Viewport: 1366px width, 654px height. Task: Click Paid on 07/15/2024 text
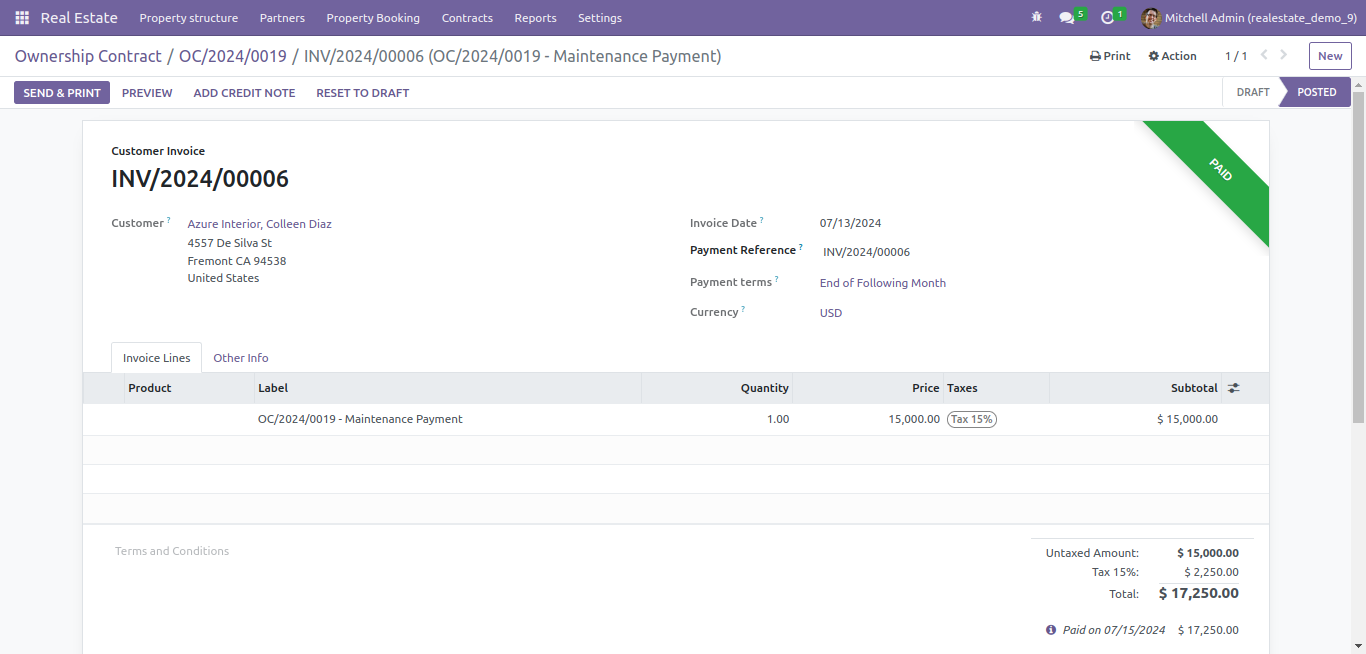tap(1114, 630)
